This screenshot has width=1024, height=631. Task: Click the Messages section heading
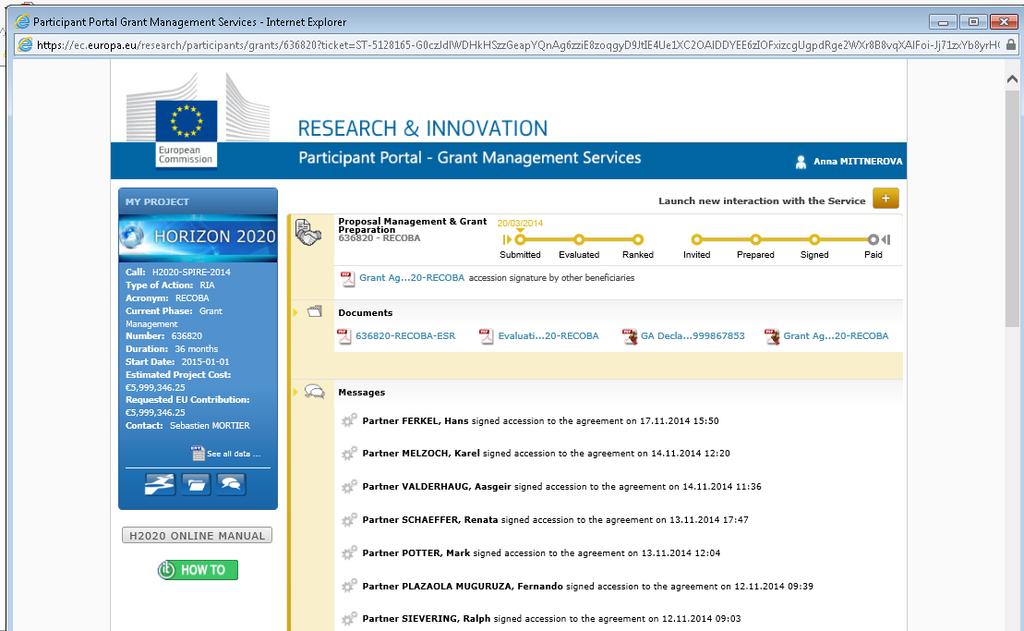(x=362, y=393)
